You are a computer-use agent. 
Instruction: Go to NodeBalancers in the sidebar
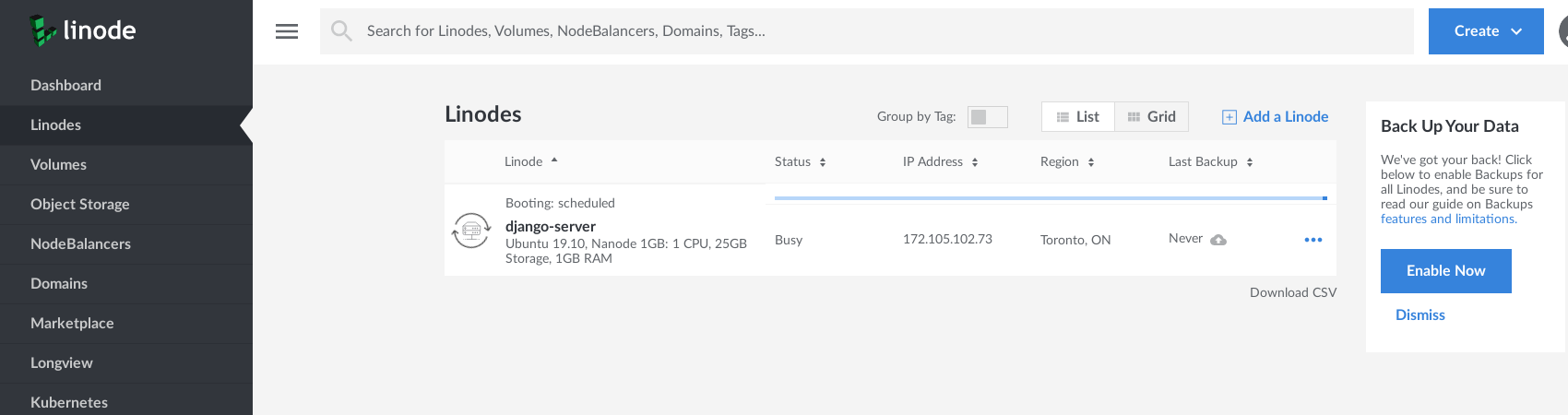[80, 243]
